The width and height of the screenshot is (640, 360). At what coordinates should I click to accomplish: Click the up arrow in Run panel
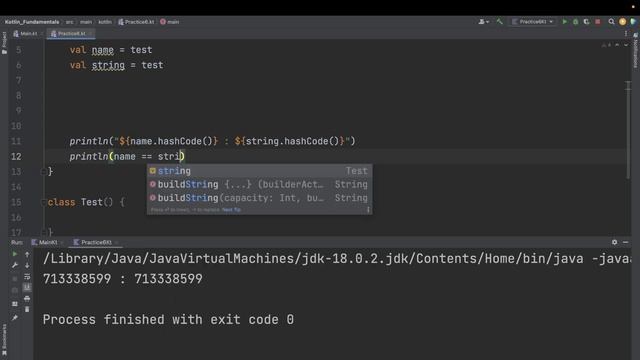27,254
